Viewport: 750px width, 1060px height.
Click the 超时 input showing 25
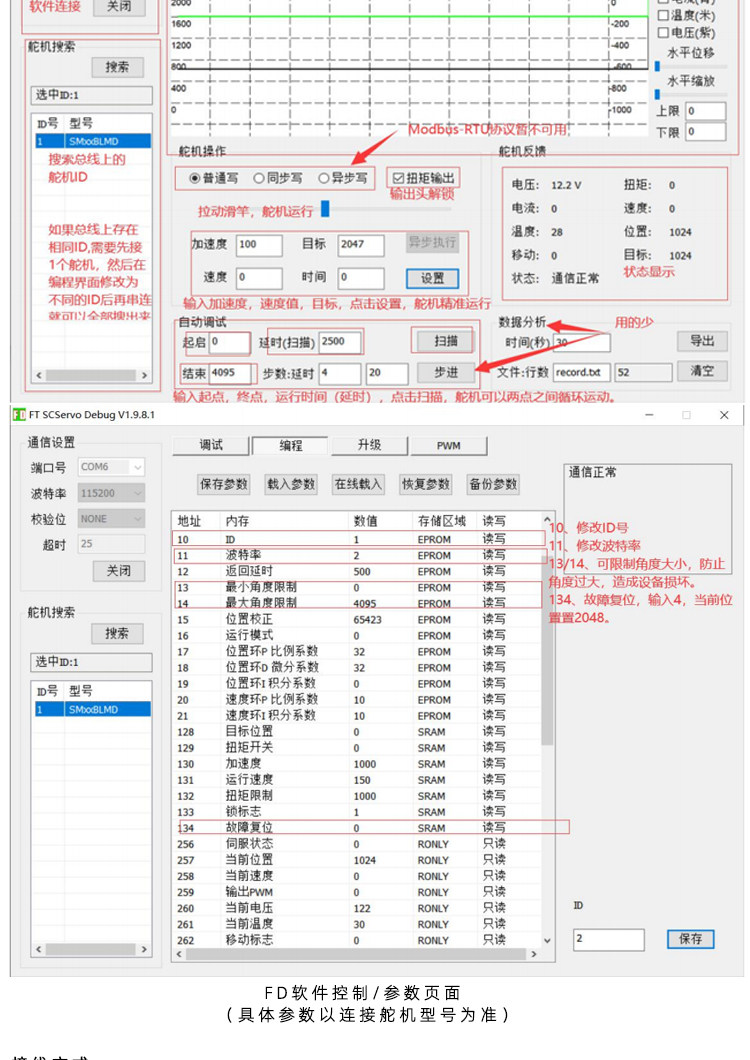point(112,544)
